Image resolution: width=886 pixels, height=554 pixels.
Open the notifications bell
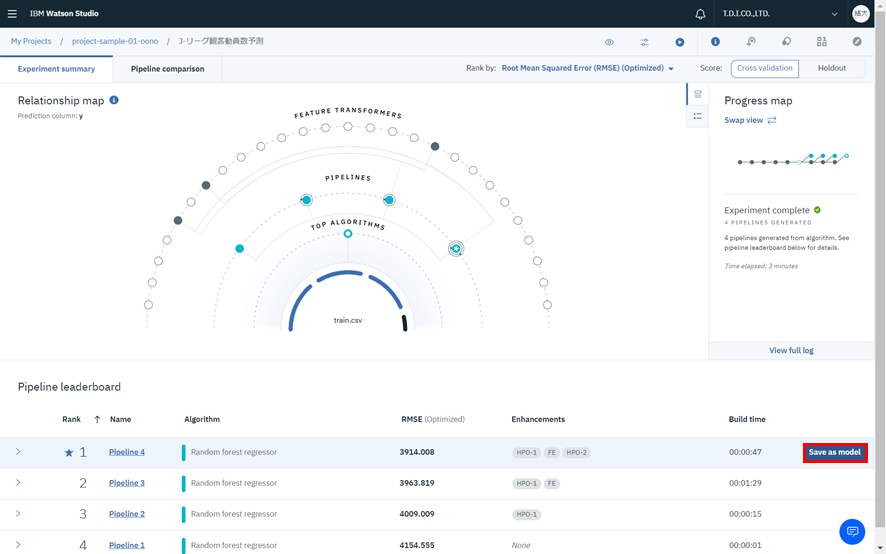pos(700,14)
